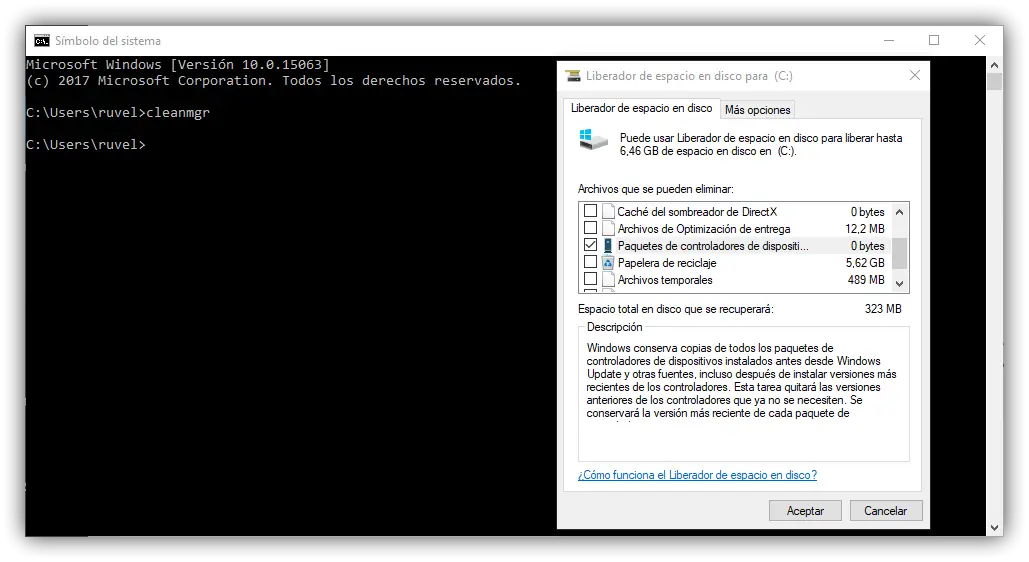
Task: Click the drive icon beside the 6,46 GB message
Action: click(x=593, y=139)
